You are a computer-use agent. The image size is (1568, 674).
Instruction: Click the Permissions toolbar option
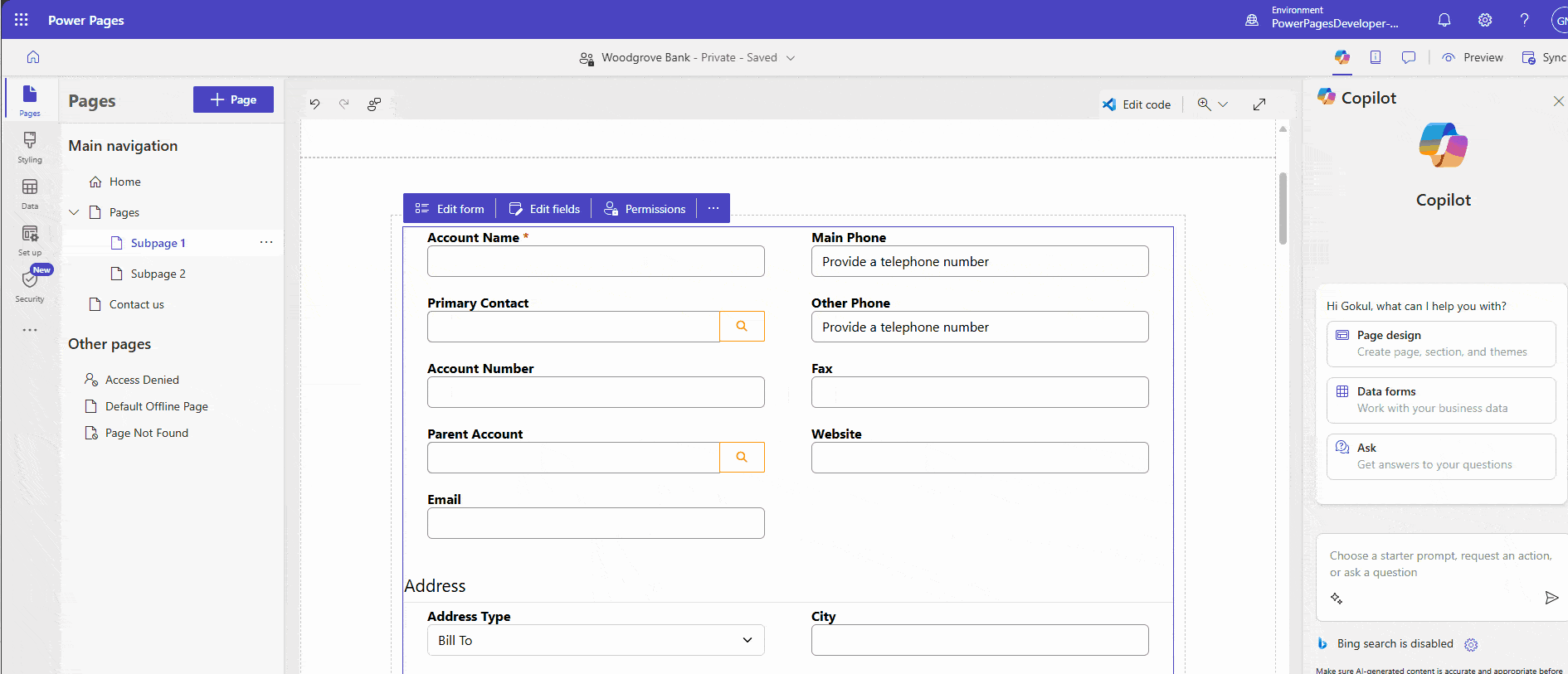point(645,209)
